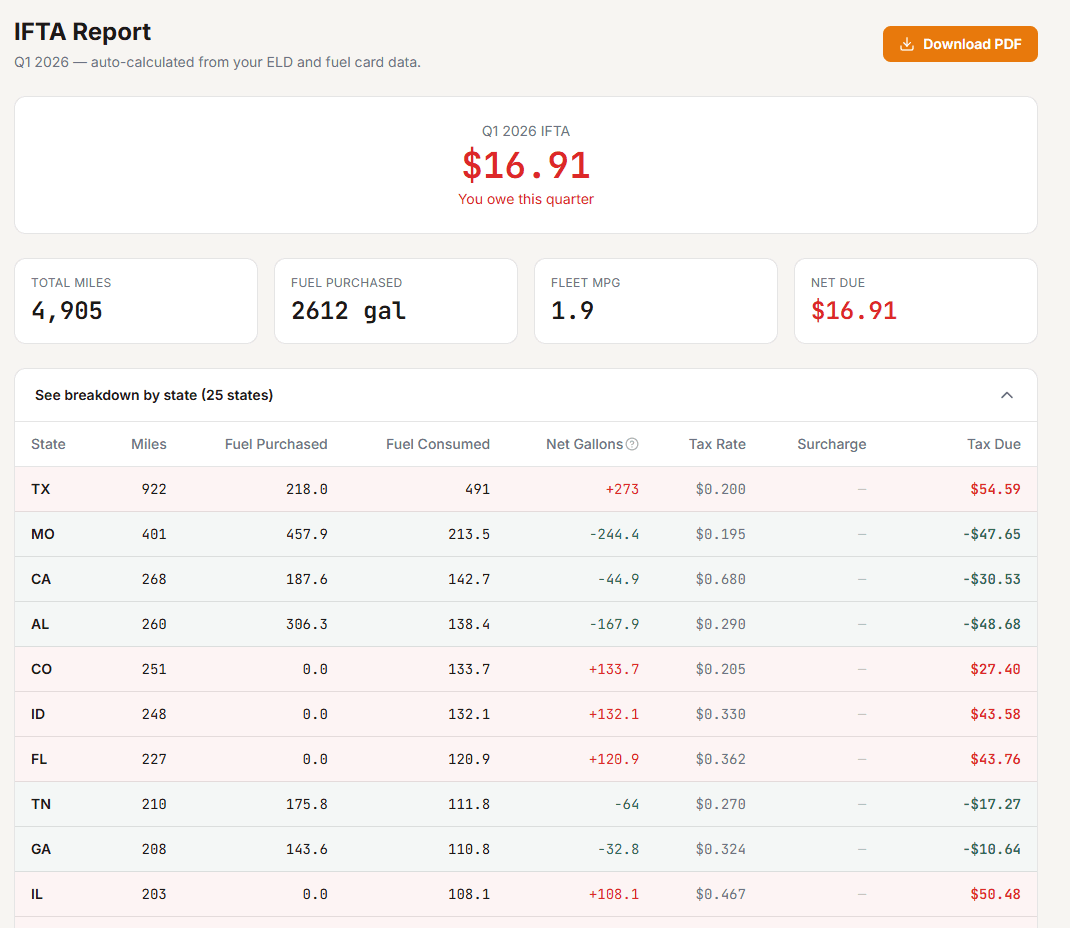
Task: Click the Fuel Consumed column header
Action: click(x=438, y=444)
